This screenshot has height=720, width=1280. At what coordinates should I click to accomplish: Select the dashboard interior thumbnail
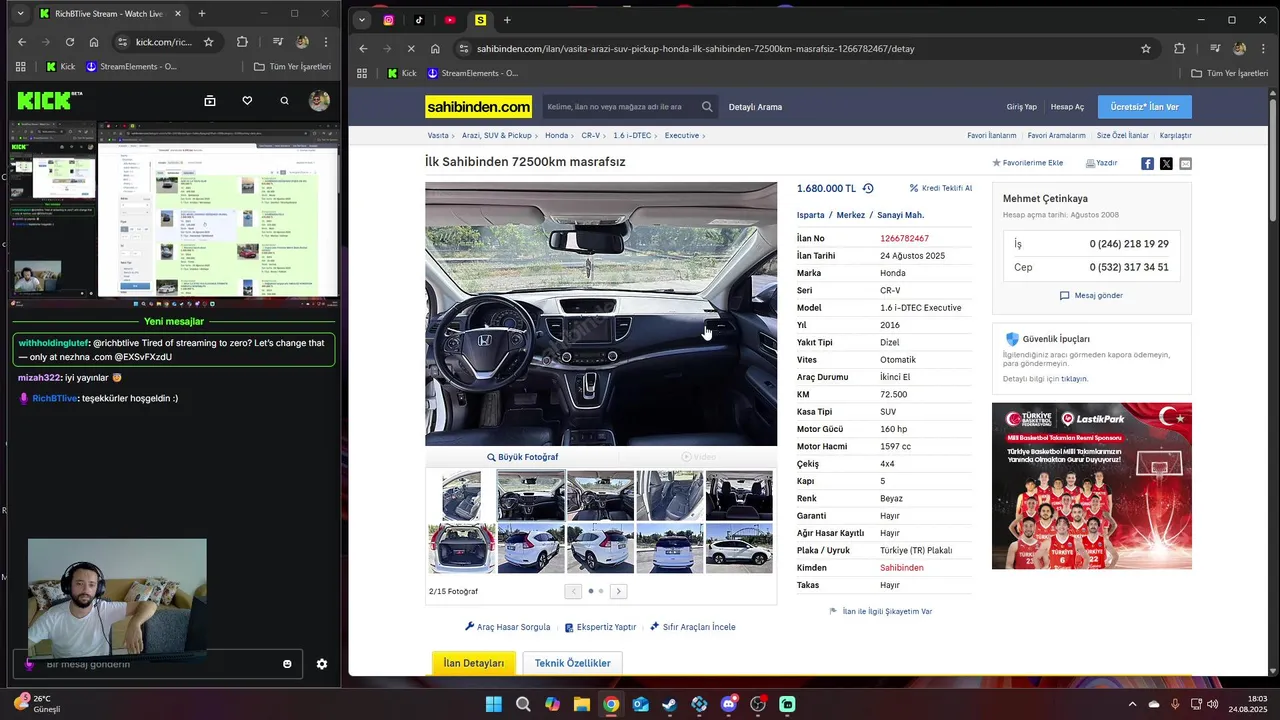[531, 496]
